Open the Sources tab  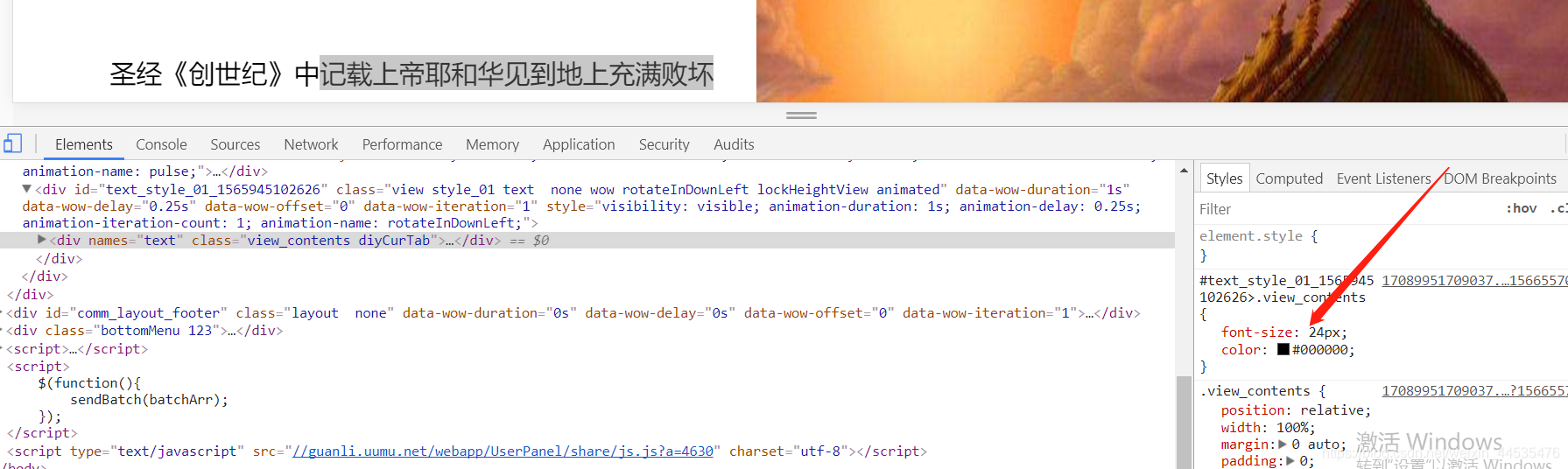tap(235, 144)
